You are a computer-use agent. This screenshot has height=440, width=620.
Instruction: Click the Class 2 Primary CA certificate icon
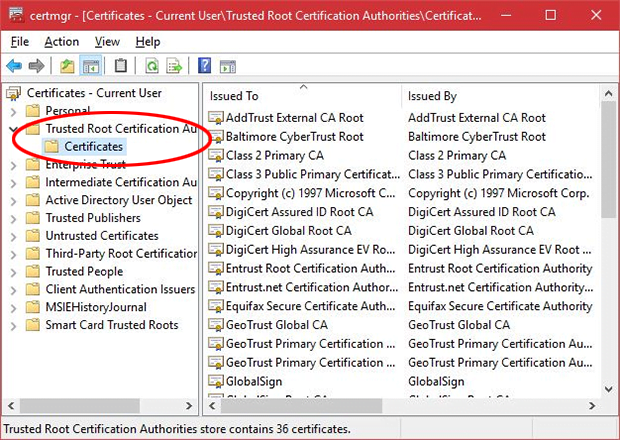pos(216,155)
